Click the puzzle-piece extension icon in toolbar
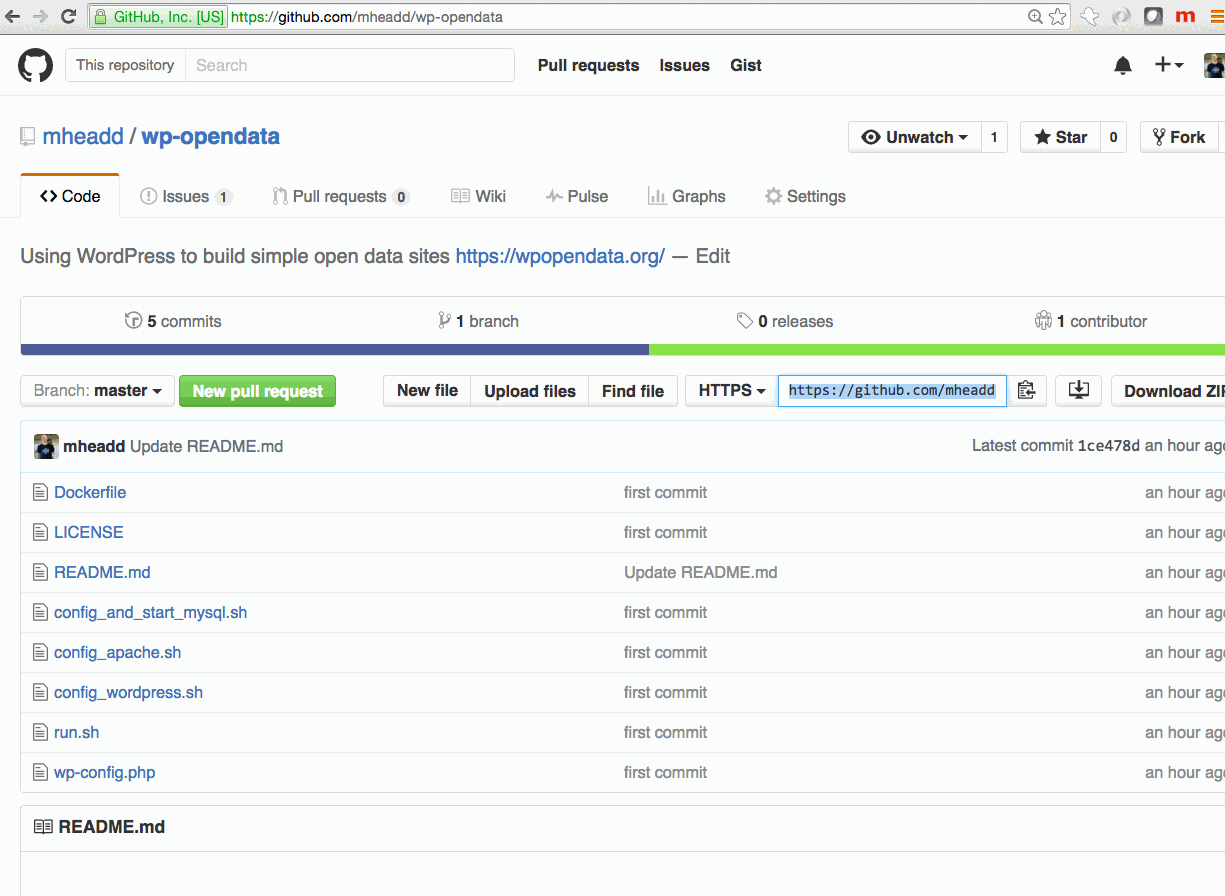Image resolution: width=1225 pixels, height=896 pixels. 1090,16
